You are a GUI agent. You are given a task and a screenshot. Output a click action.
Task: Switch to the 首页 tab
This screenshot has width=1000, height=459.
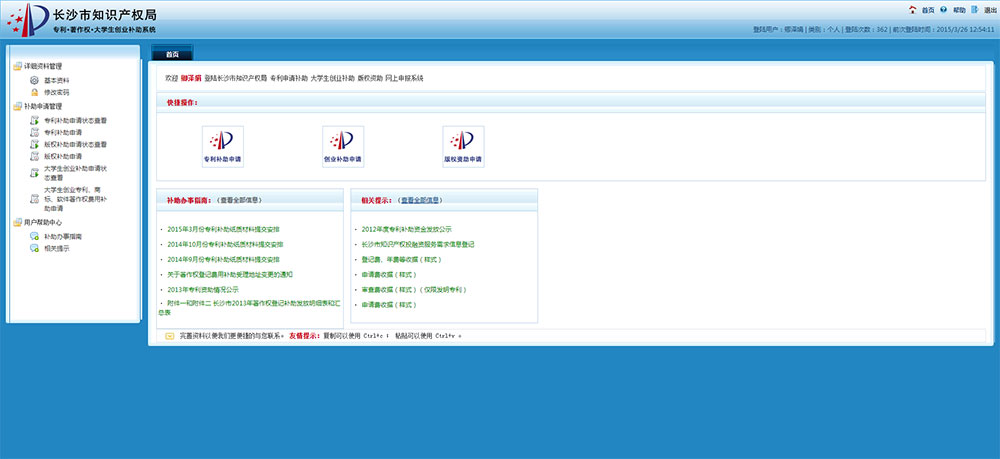pyautogui.click(x=172, y=54)
